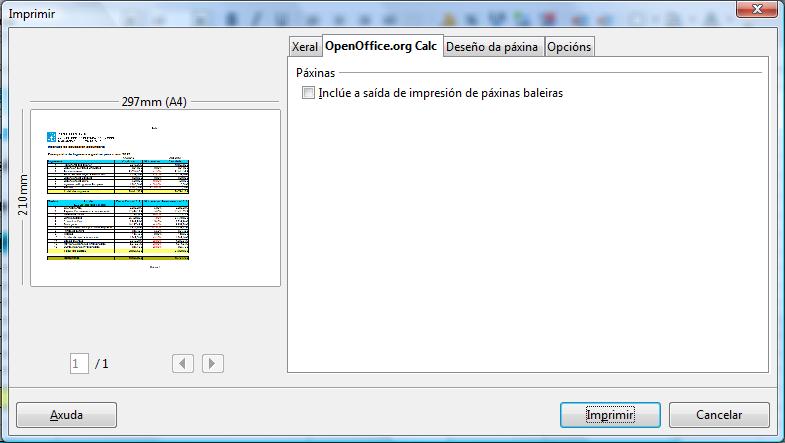The width and height of the screenshot is (785, 443).
Task: Click the 297mm (A4) width label
Action: pyautogui.click(x=154, y=102)
